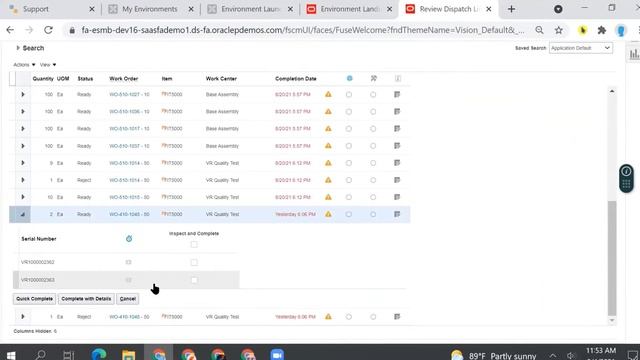
Task: Expand the Search panel
Action: (x=18, y=48)
